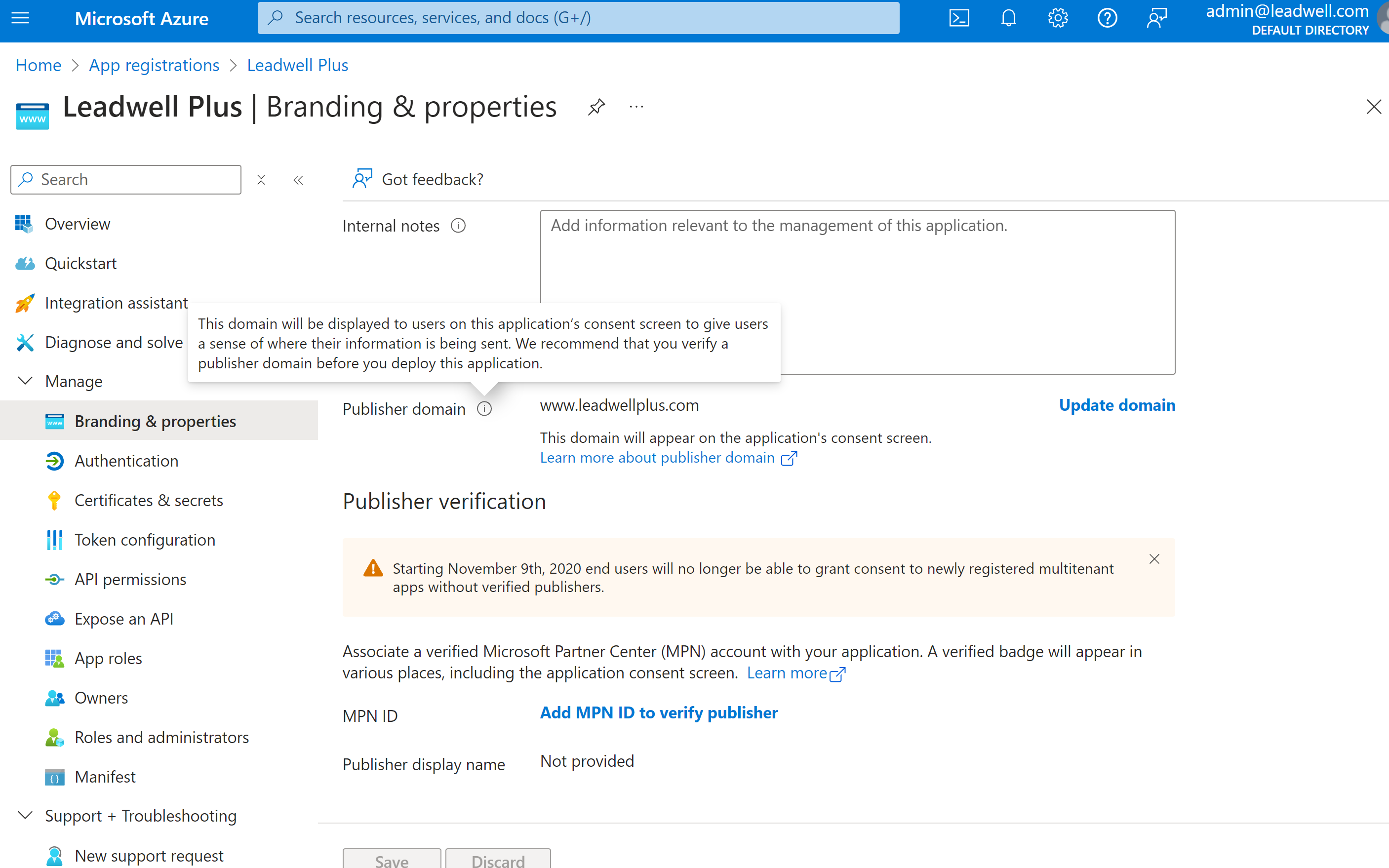The image size is (1389, 868).
Task: Open the more options ellipsis beside title
Action: pos(636,107)
